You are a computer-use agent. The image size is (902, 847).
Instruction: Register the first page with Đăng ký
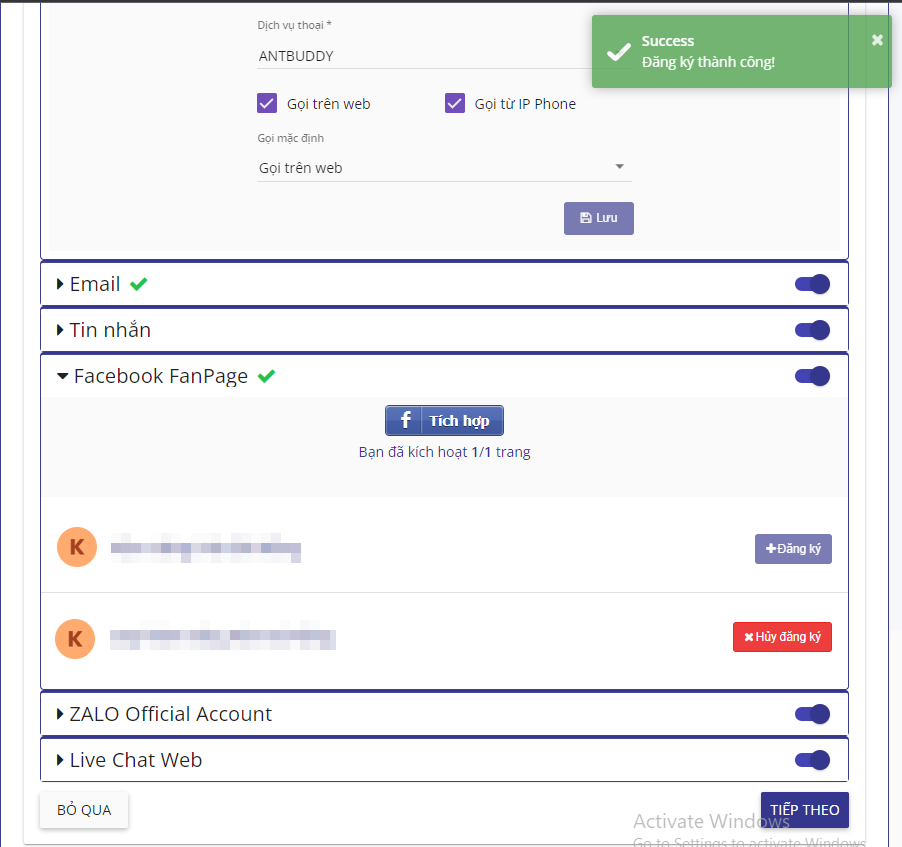793,549
